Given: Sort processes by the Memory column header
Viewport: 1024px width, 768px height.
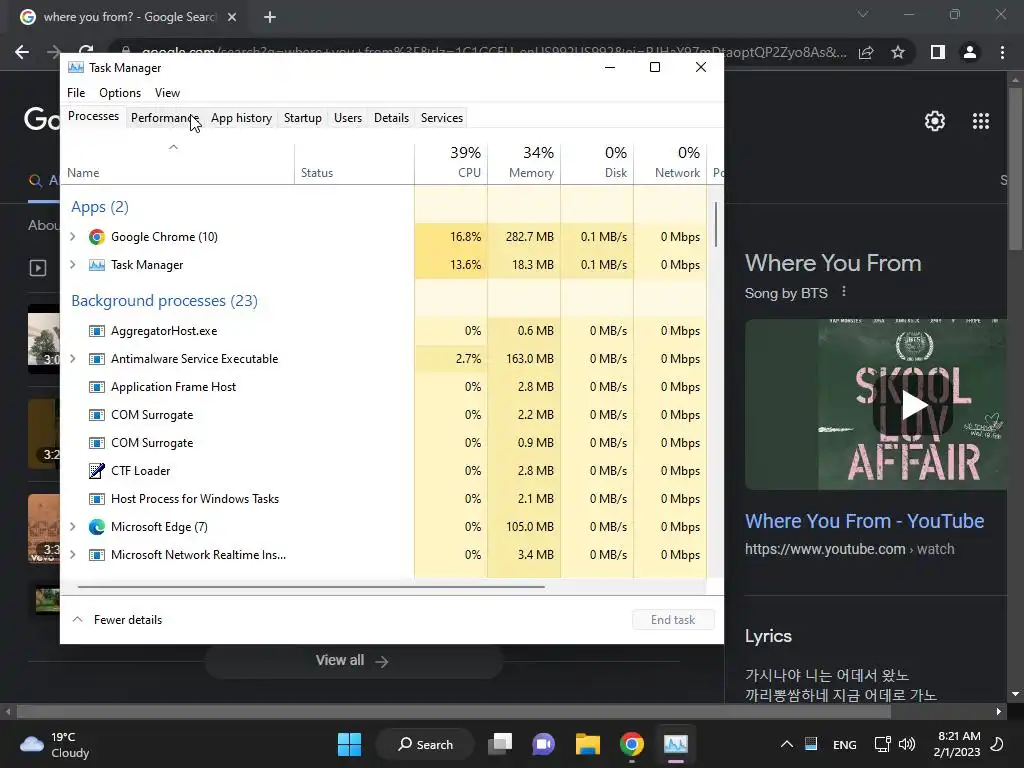Looking at the screenshot, I should click(x=524, y=163).
